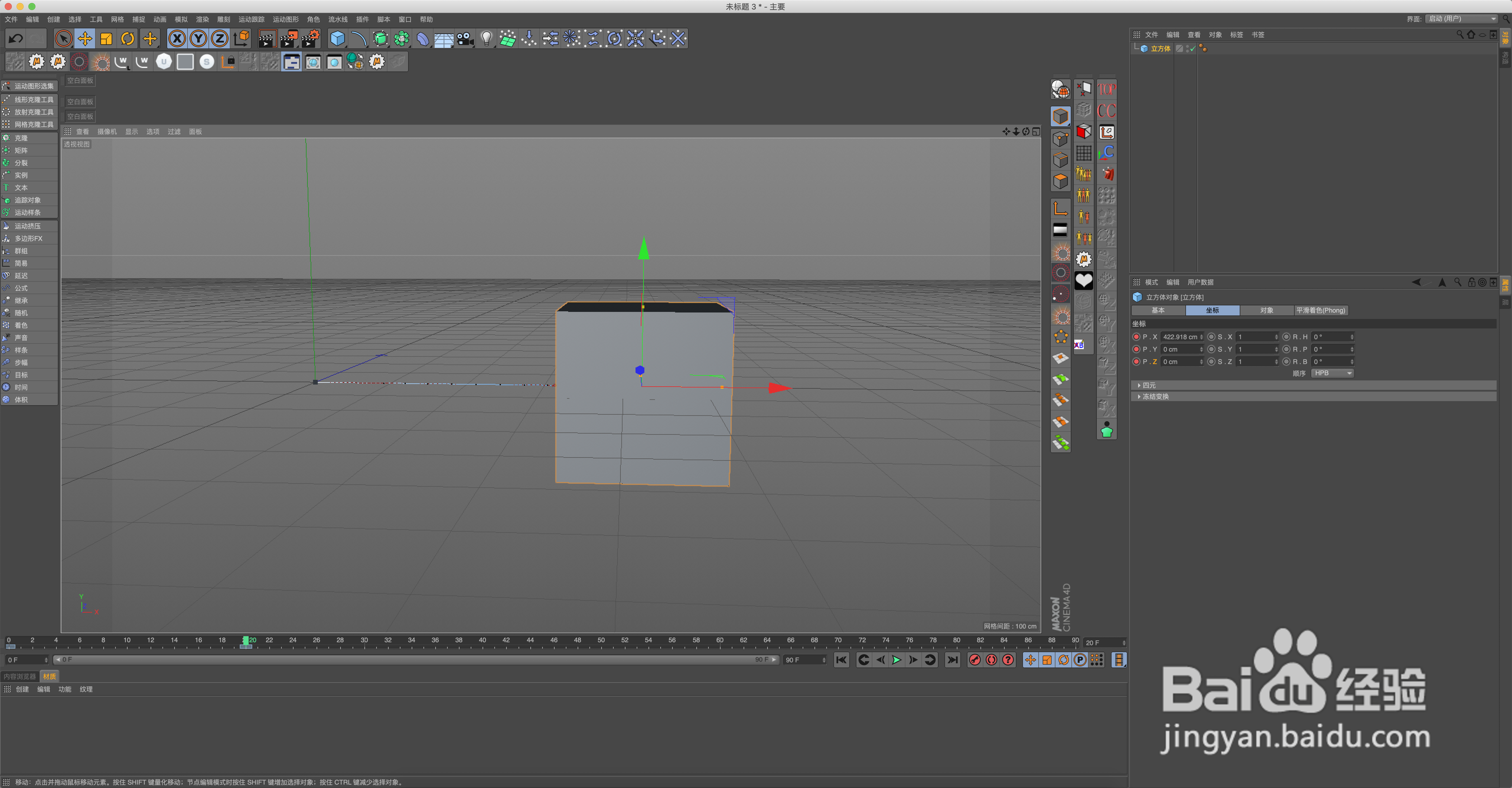Select the Rotate tool in top toolbar
Image resolution: width=1512 pixels, height=788 pixels.
coord(127,39)
